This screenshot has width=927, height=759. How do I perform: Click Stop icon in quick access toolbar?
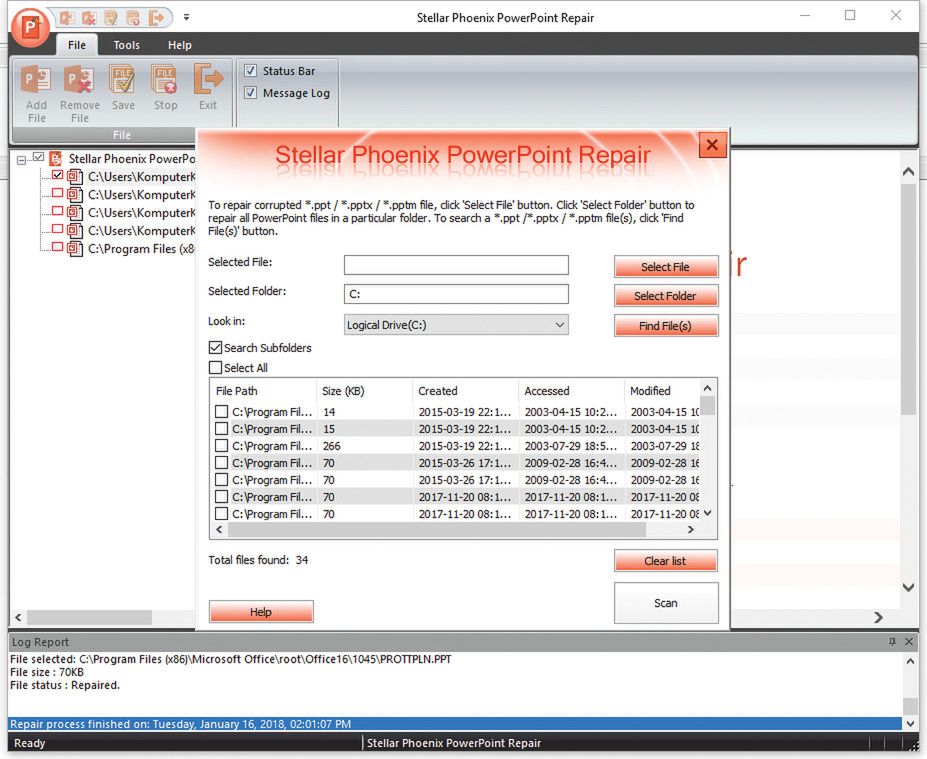pyautogui.click(x=134, y=18)
